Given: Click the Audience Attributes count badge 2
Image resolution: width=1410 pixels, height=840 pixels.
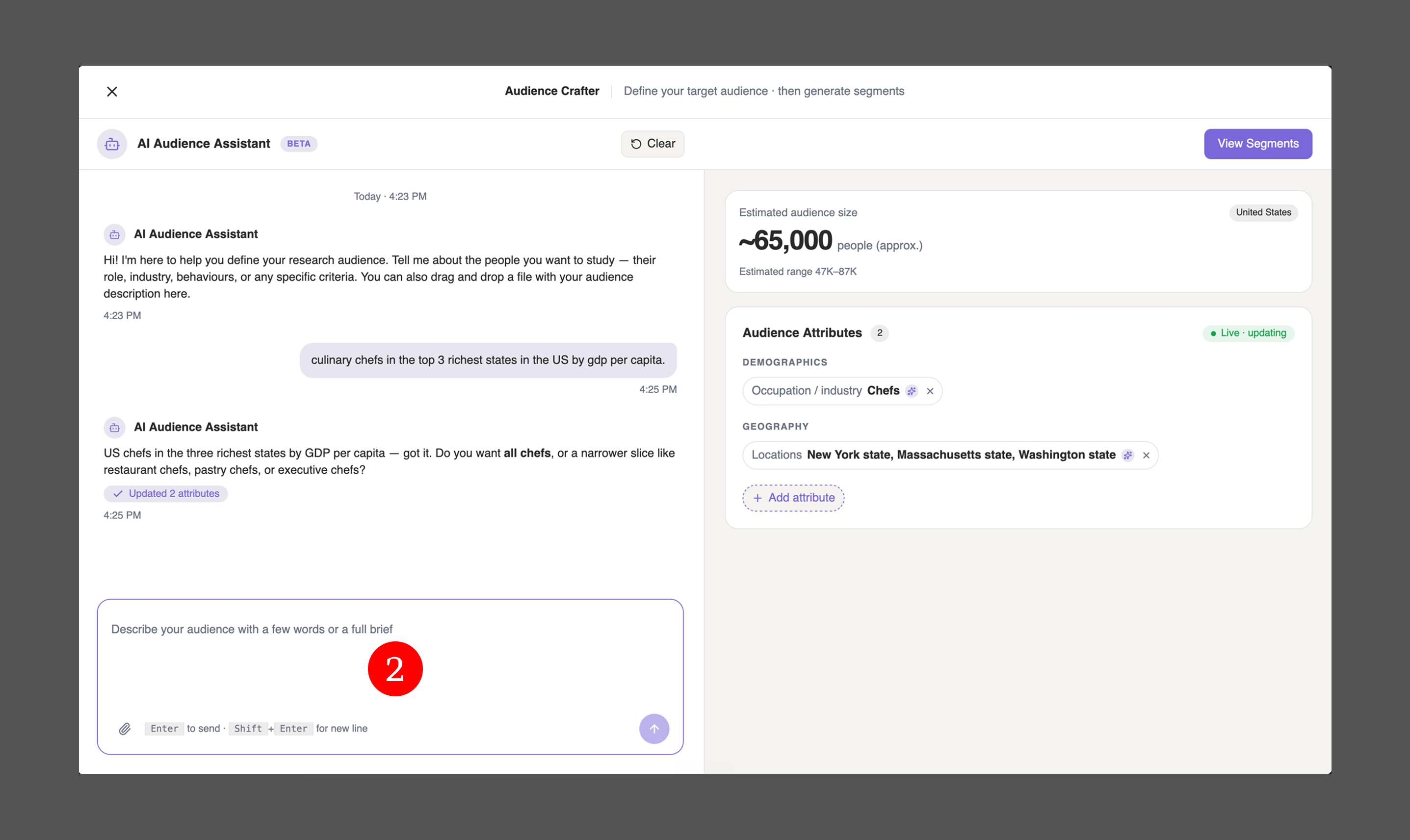Looking at the screenshot, I should point(879,333).
